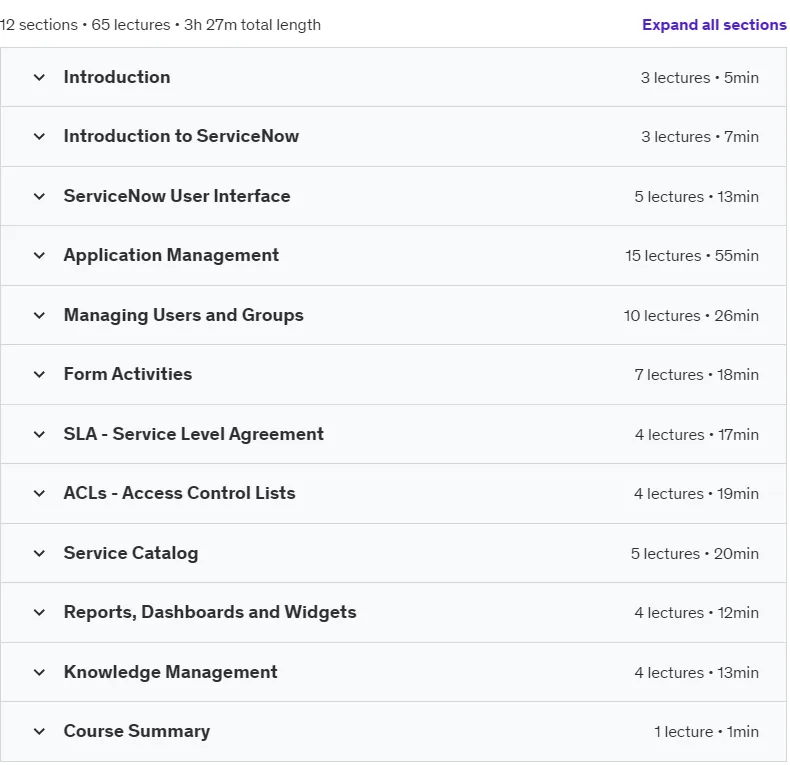Expand Application Management chevron
This screenshot has width=790, height=765.
click(x=39, y=256)
